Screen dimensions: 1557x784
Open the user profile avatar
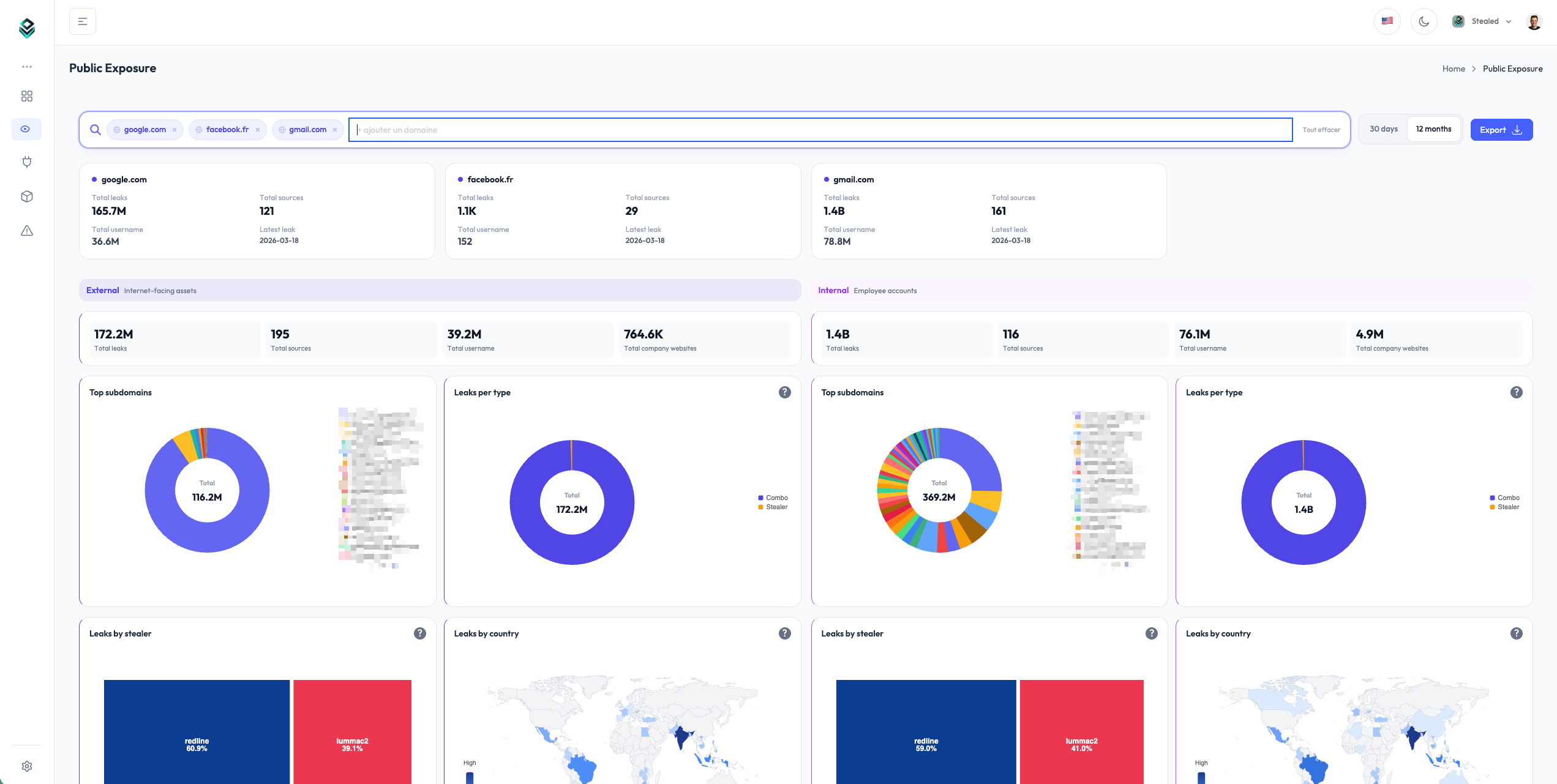tap(1534, 21)
